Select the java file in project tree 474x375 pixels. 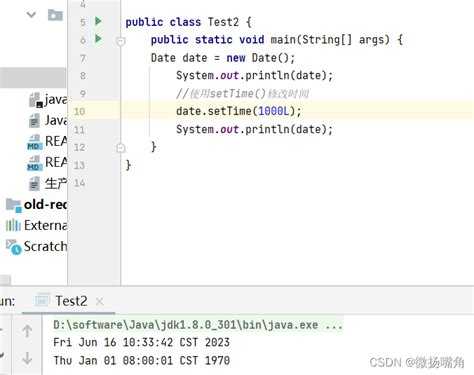point(48,100)
